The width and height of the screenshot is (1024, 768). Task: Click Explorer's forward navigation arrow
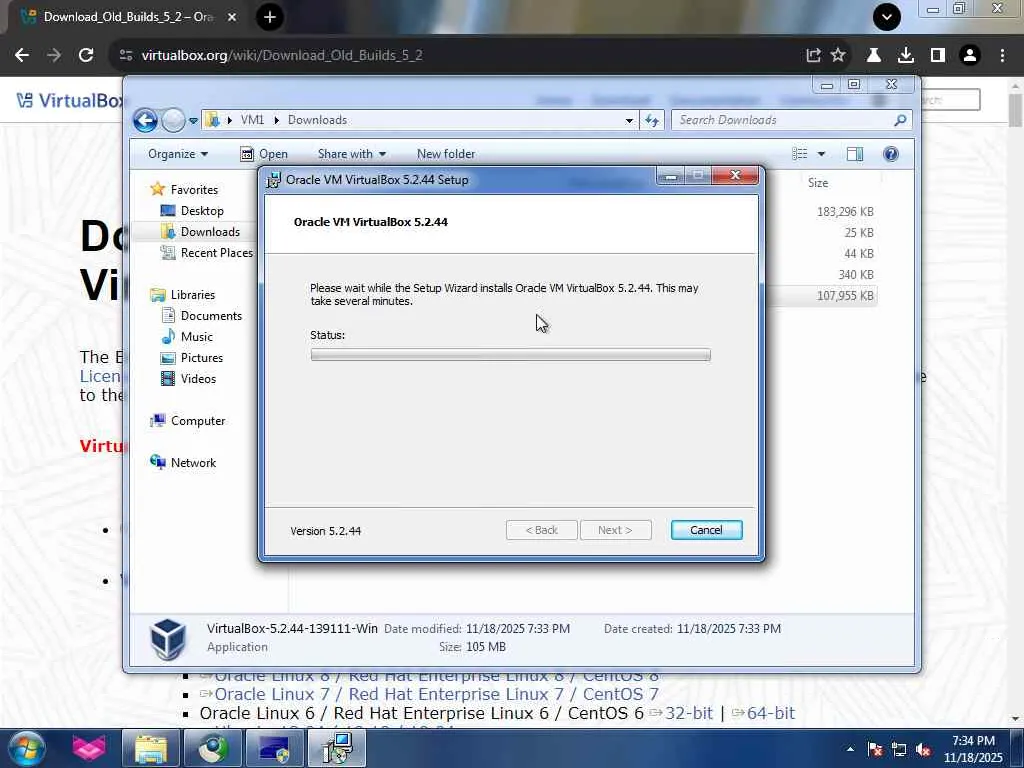tap(173, 120)
